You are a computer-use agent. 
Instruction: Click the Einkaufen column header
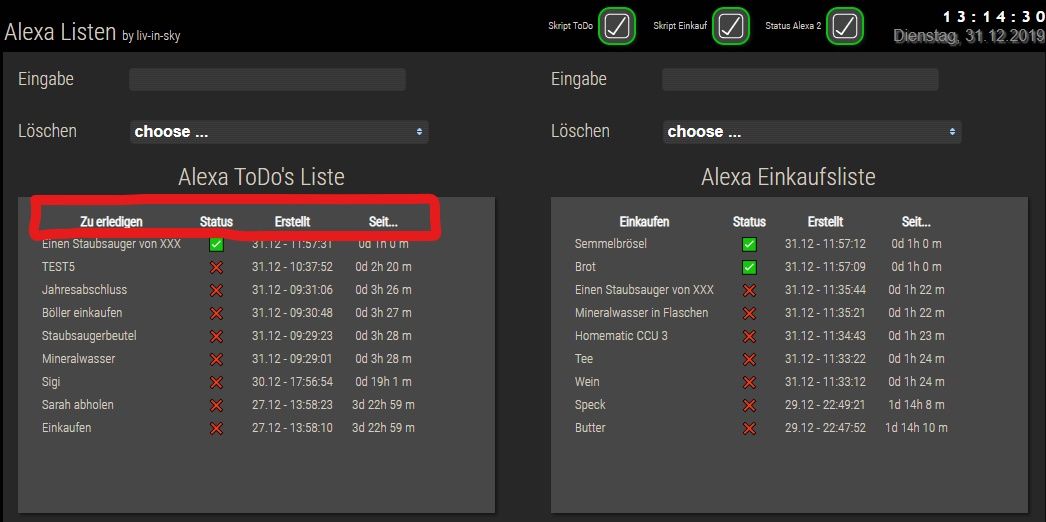click(x=644, y=221)
